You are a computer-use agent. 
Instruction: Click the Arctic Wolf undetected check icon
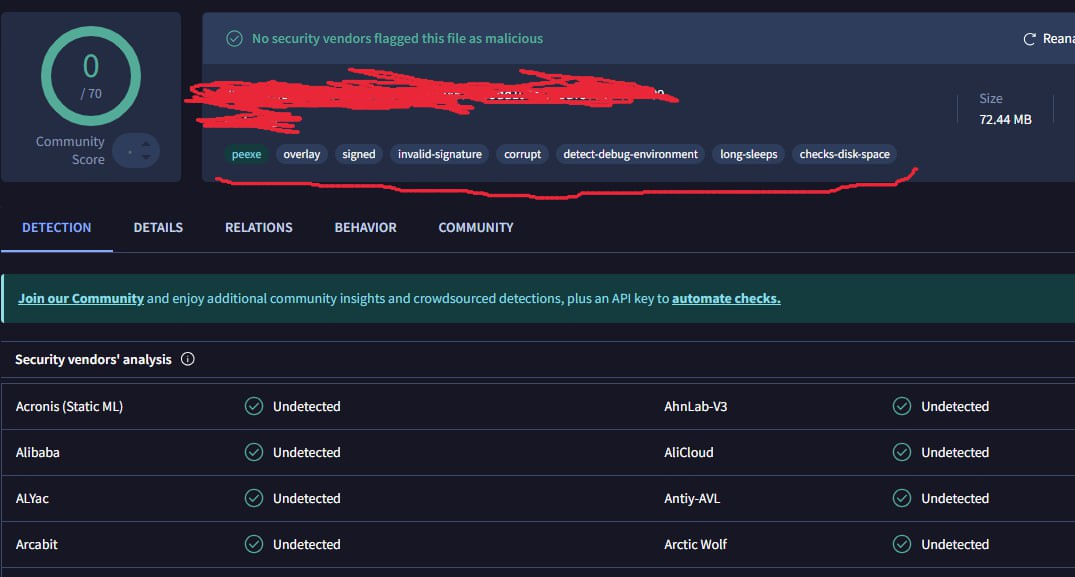902,544
